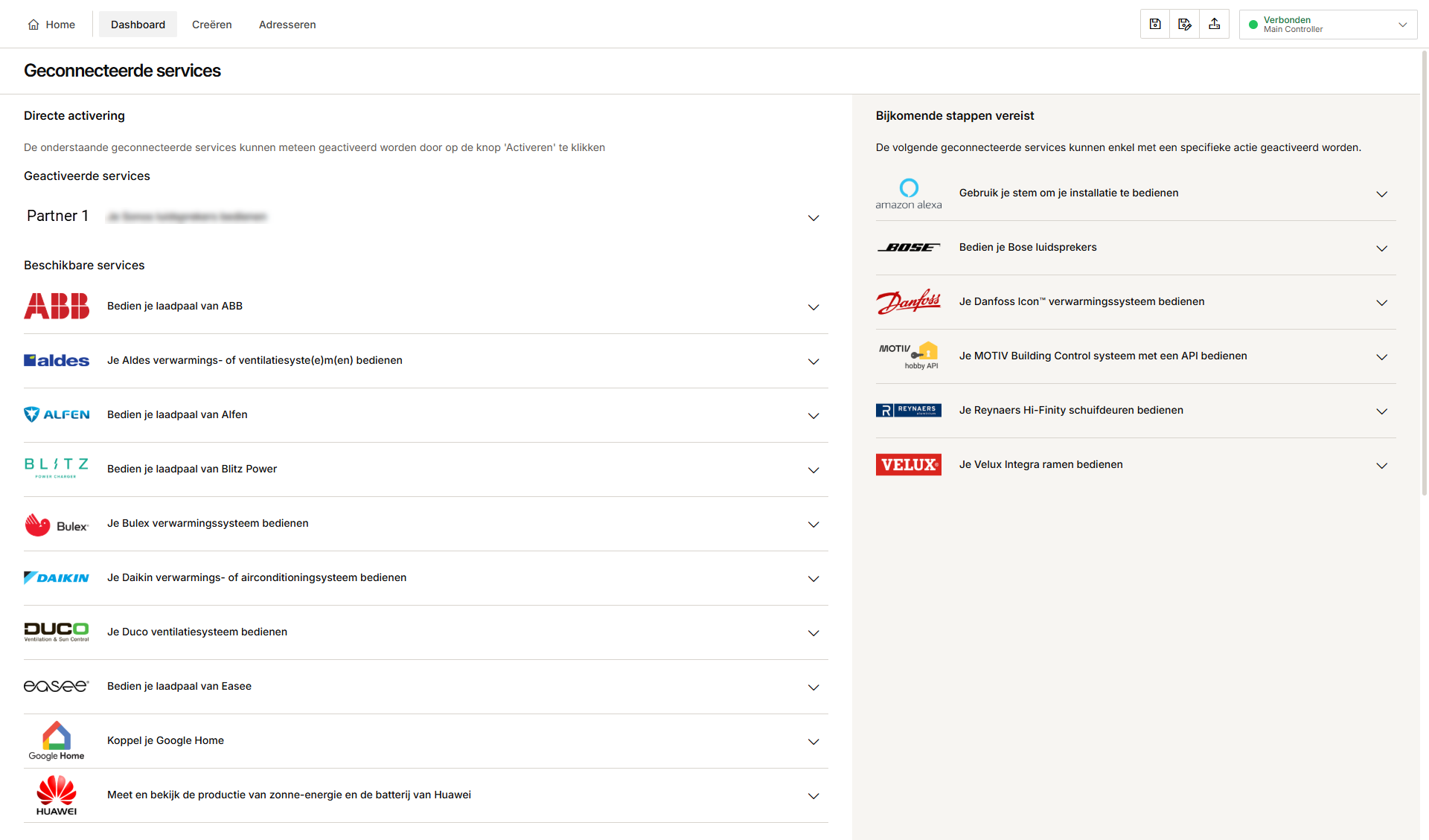Click the MOTIV hobby API logo
The image size is (1429, 840).
[909, 356]
